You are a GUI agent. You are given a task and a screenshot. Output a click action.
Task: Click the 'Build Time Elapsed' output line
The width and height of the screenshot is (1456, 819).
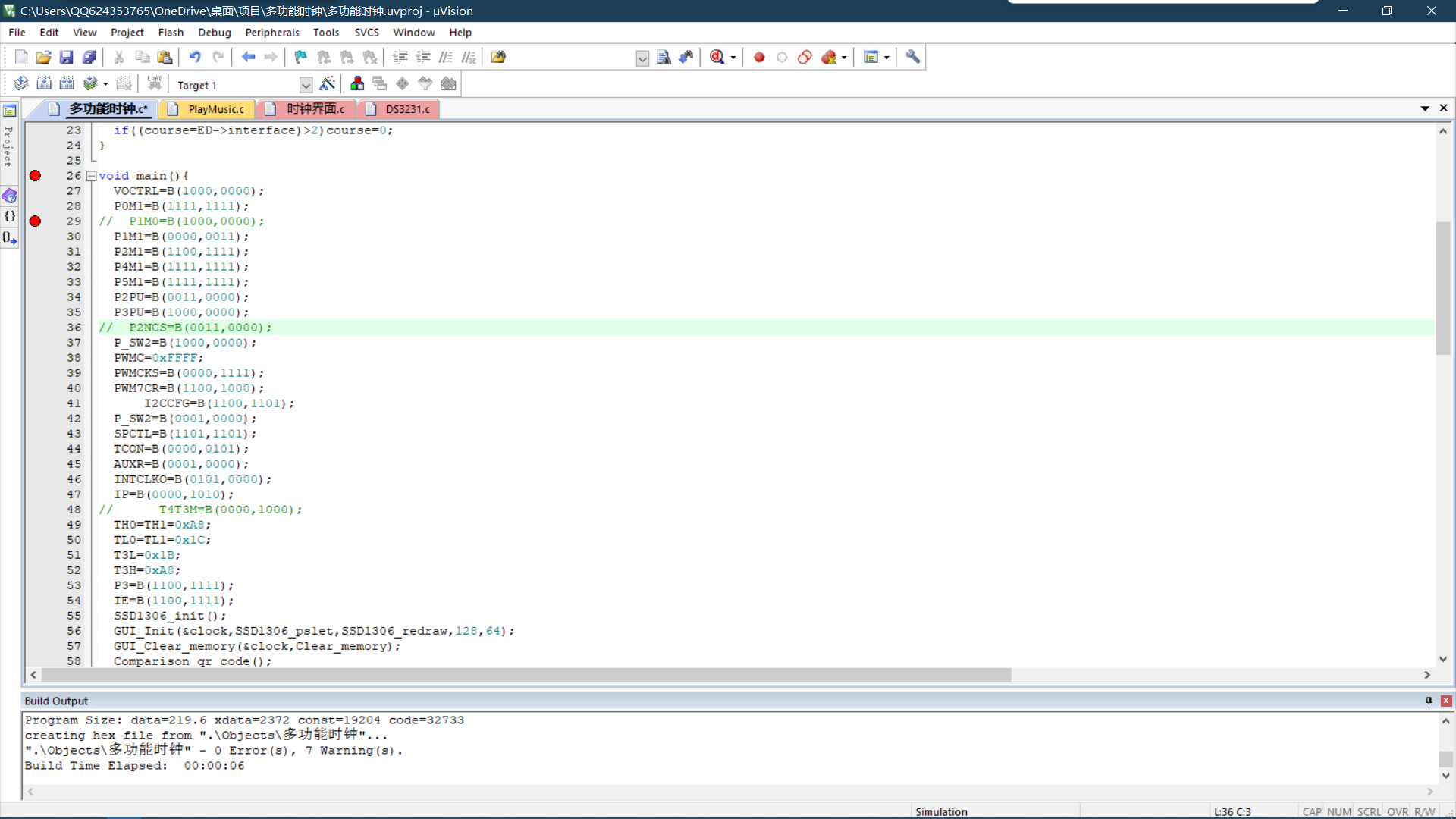click(134, 766)
